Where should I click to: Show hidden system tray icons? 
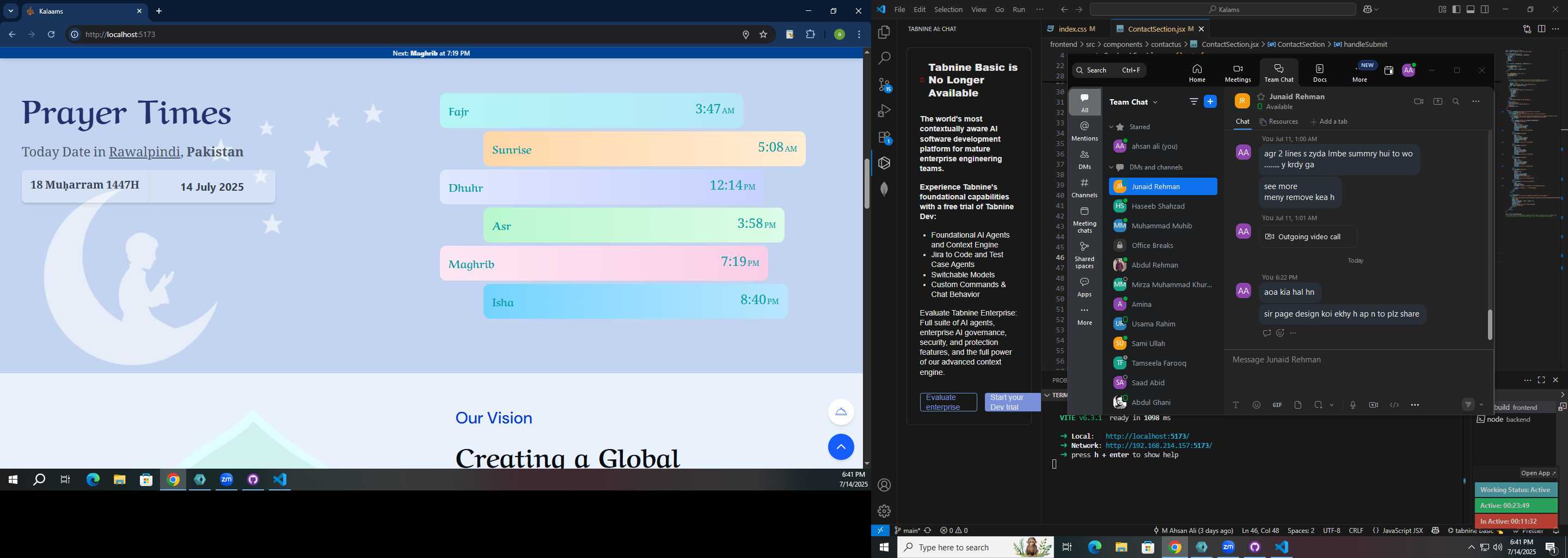click(x=1471, y=548)
